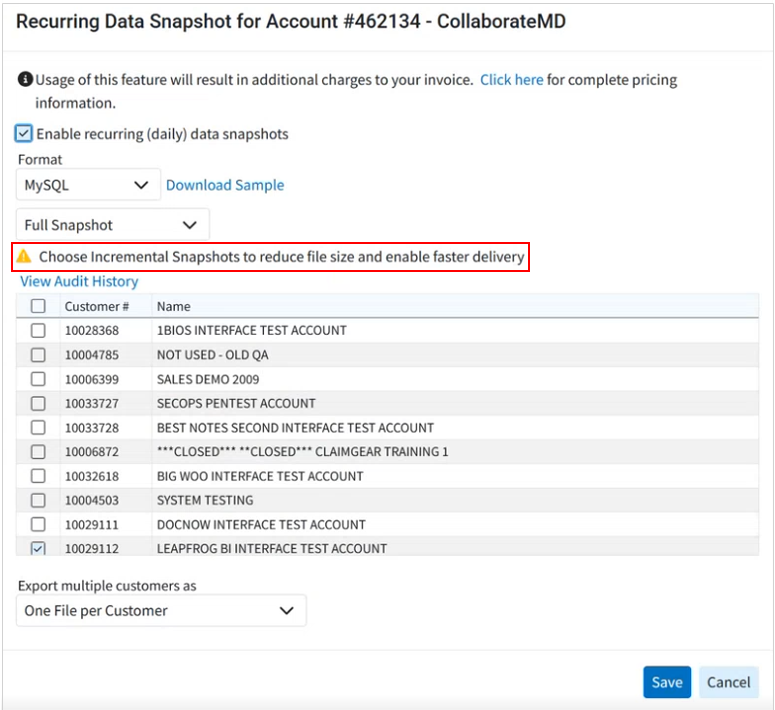Check the BIG WOO INTERFACE TEST ACCOUNT row
Image resolution: width=775 pixels, height=710 pixels.
[x=38, y=476]
